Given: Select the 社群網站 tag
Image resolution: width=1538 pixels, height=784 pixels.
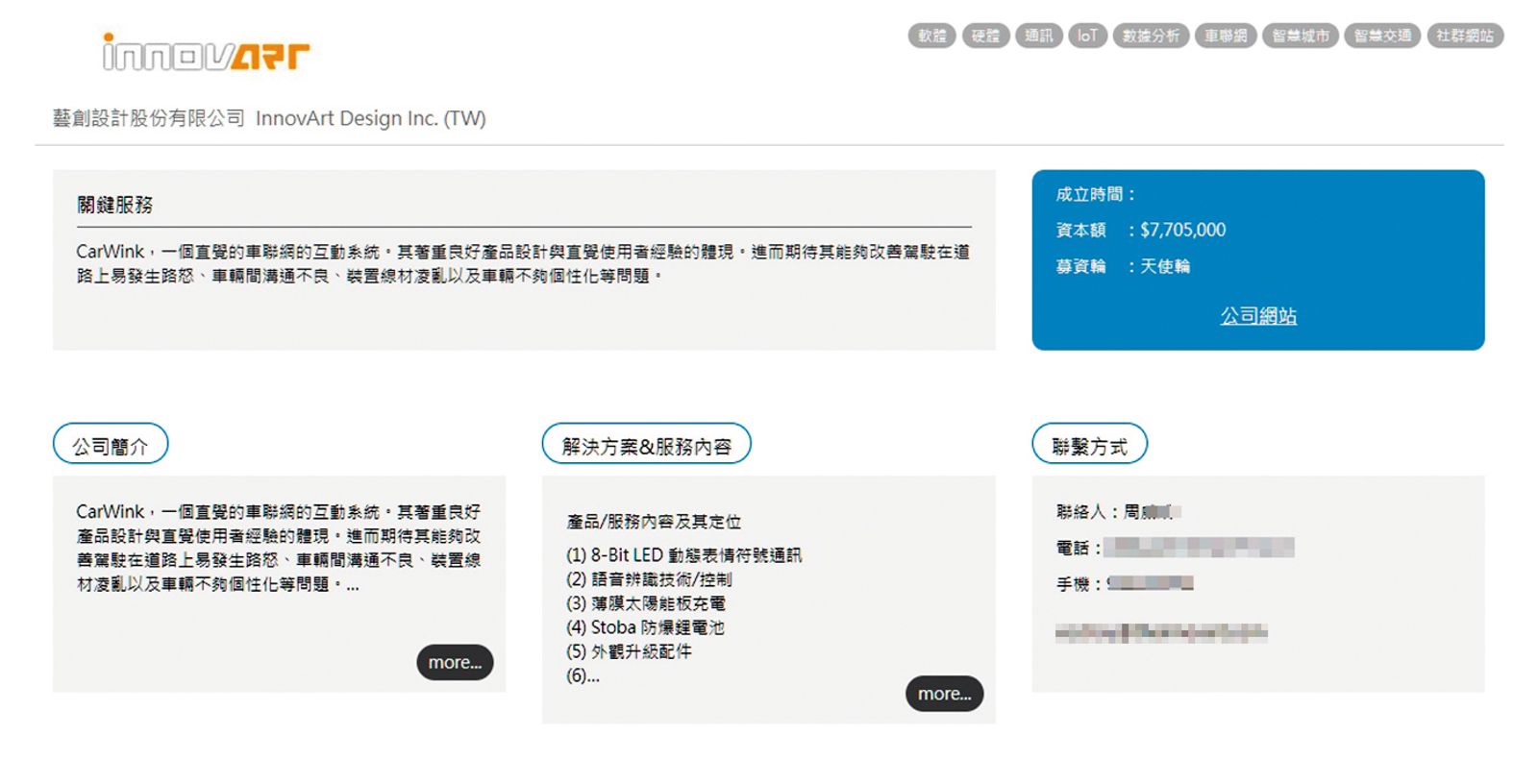Looking at the screenshot, I should tap(1465, 36).
